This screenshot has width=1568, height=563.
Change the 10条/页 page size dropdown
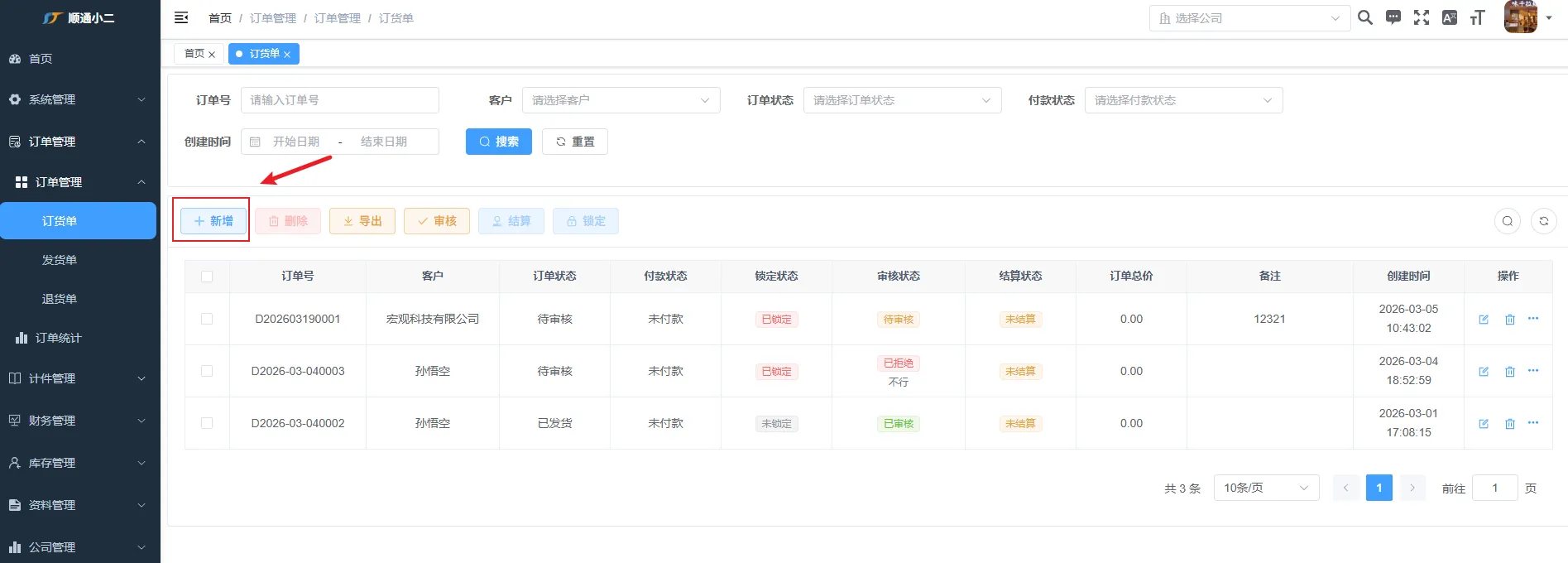(x=1265, y=488)
